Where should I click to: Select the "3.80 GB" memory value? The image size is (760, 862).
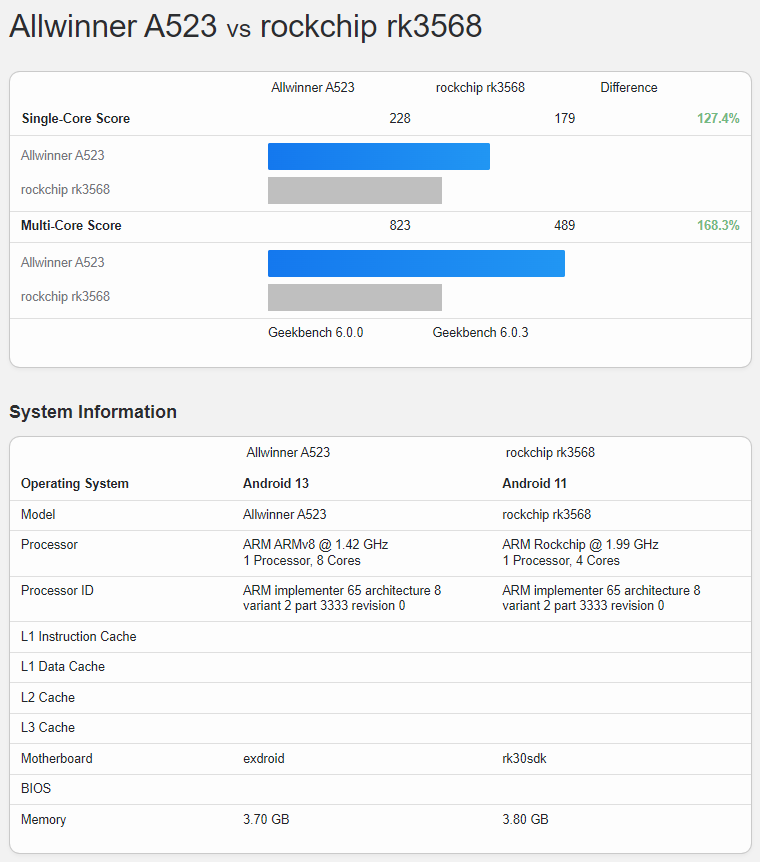coord(525,820)
